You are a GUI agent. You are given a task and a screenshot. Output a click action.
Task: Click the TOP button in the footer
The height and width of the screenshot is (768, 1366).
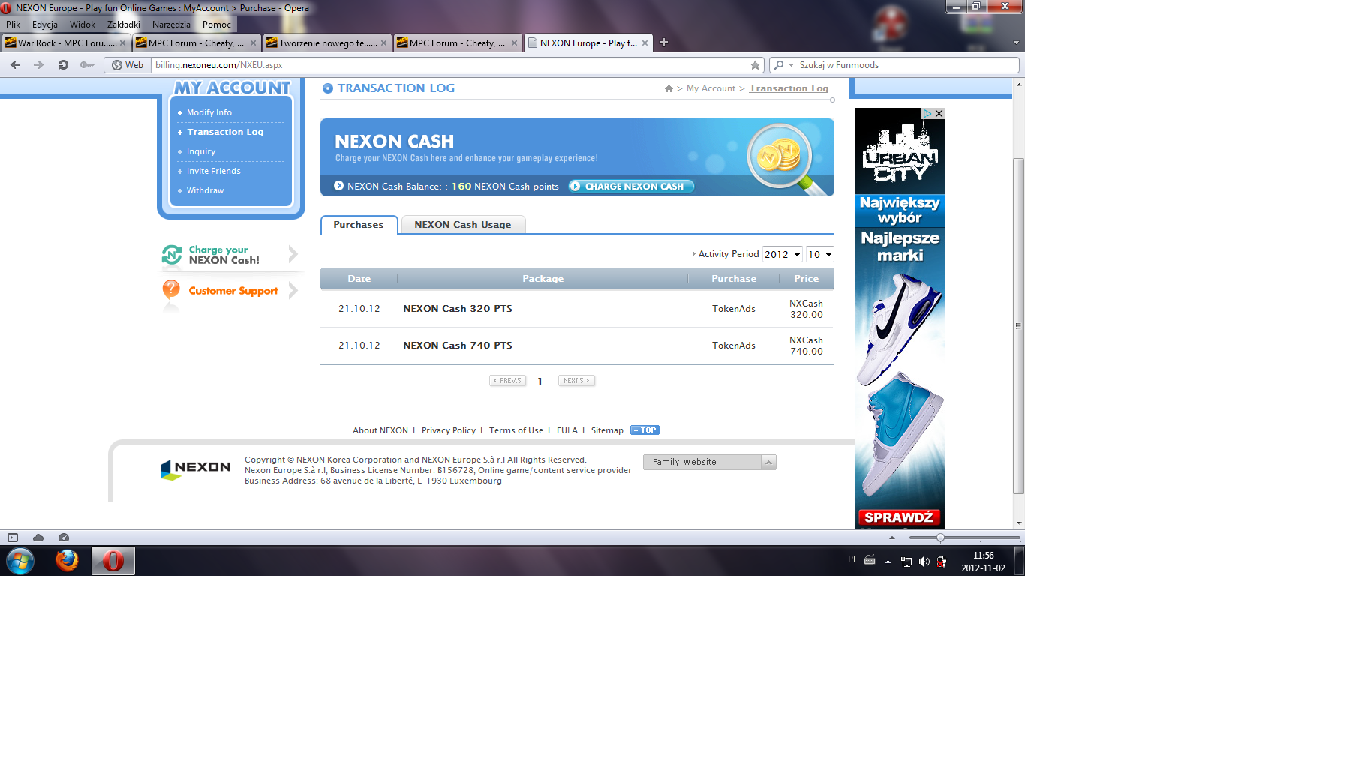click(x=645, y=430)
